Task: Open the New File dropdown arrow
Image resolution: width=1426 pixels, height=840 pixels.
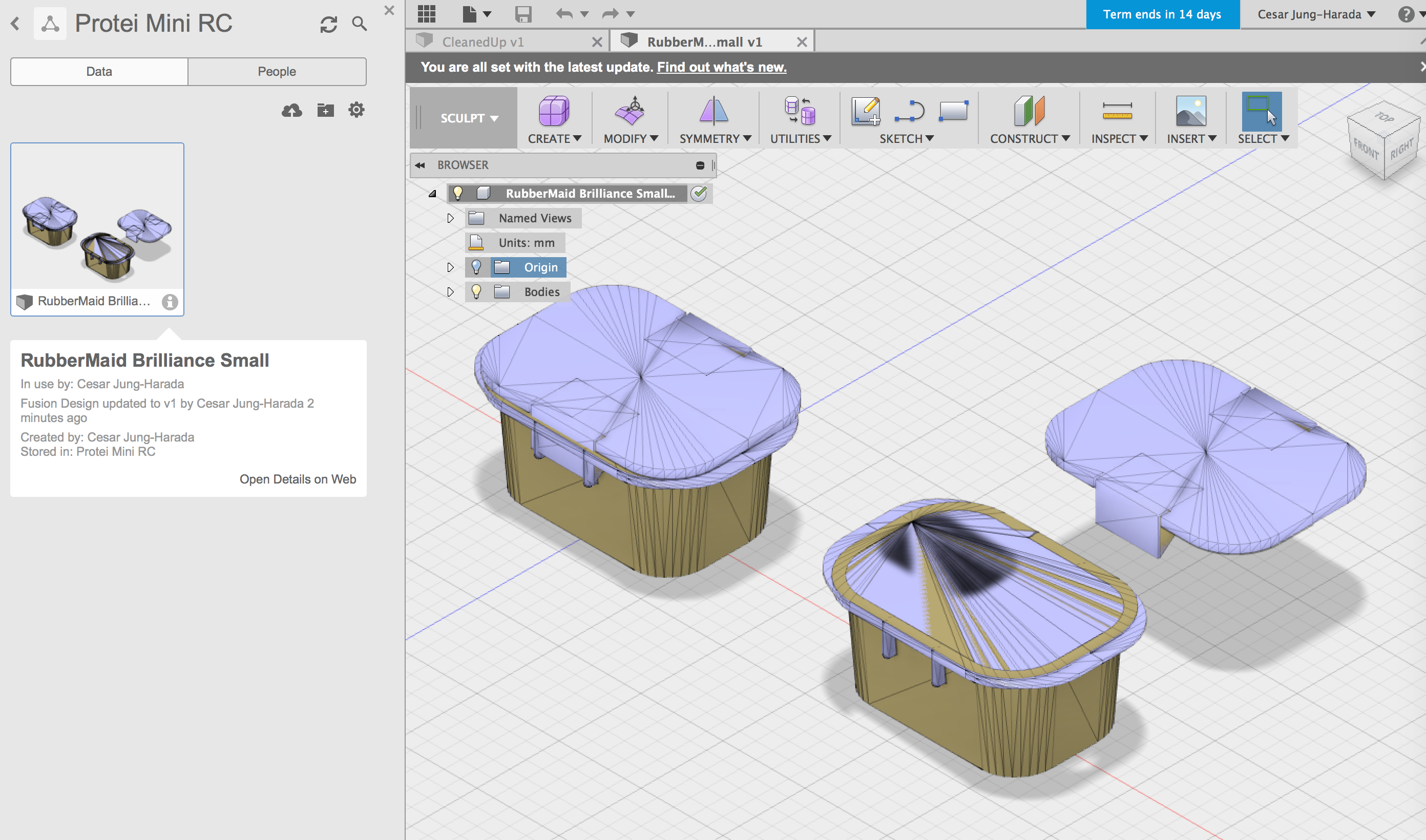Action: tap(487, 14)
